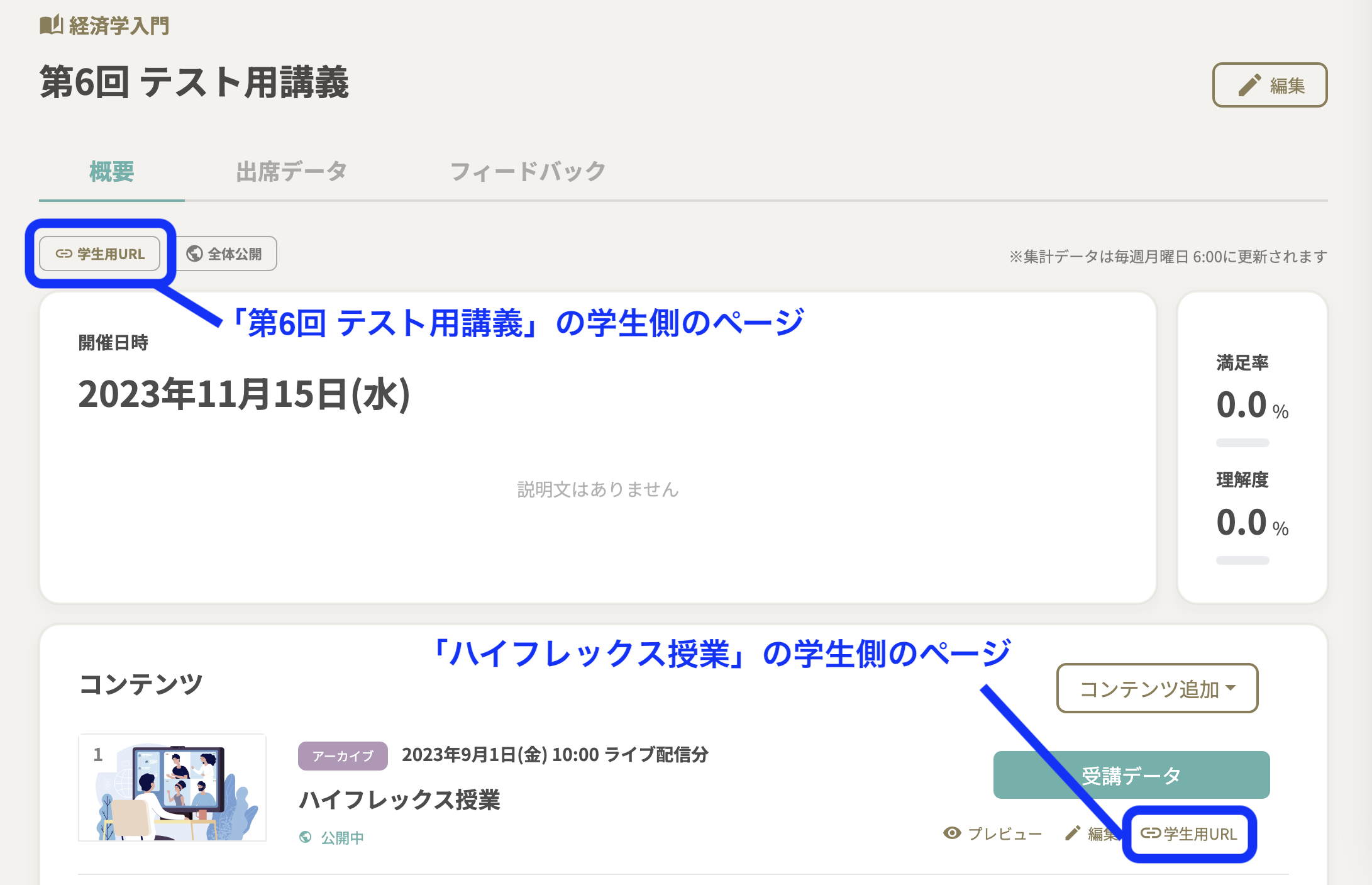The height and width of the screenshot is (885, 1372).
Task: Click the 公開中 status globe icon
Action: pos(306,837)
